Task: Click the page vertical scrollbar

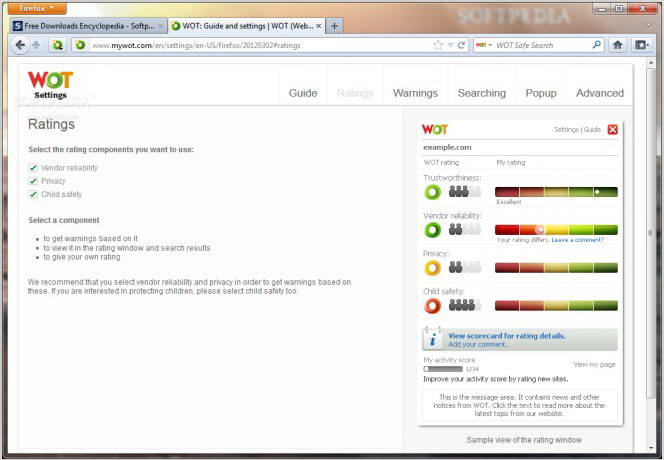Action: [651, 233]
